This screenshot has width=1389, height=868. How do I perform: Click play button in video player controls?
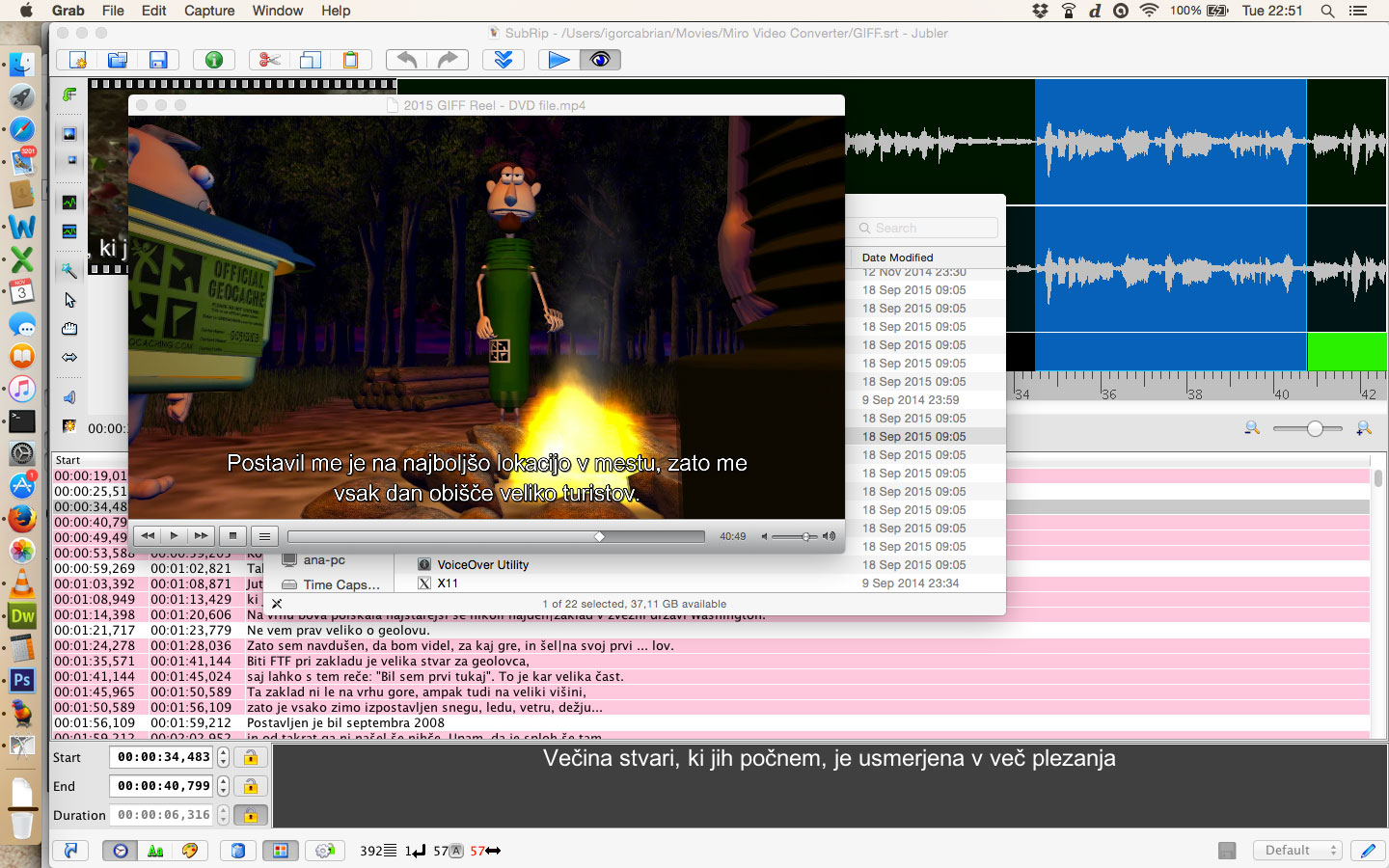tap(174, 535)
